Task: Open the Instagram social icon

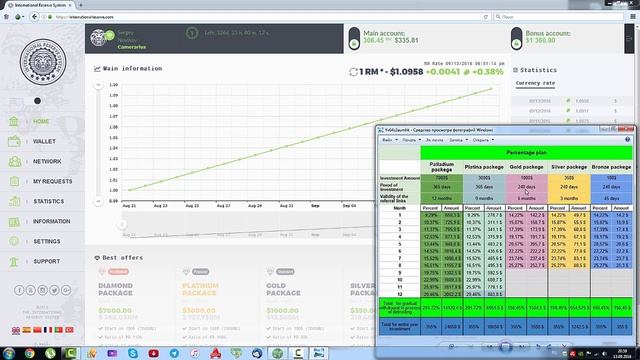Action: point(42,290)
